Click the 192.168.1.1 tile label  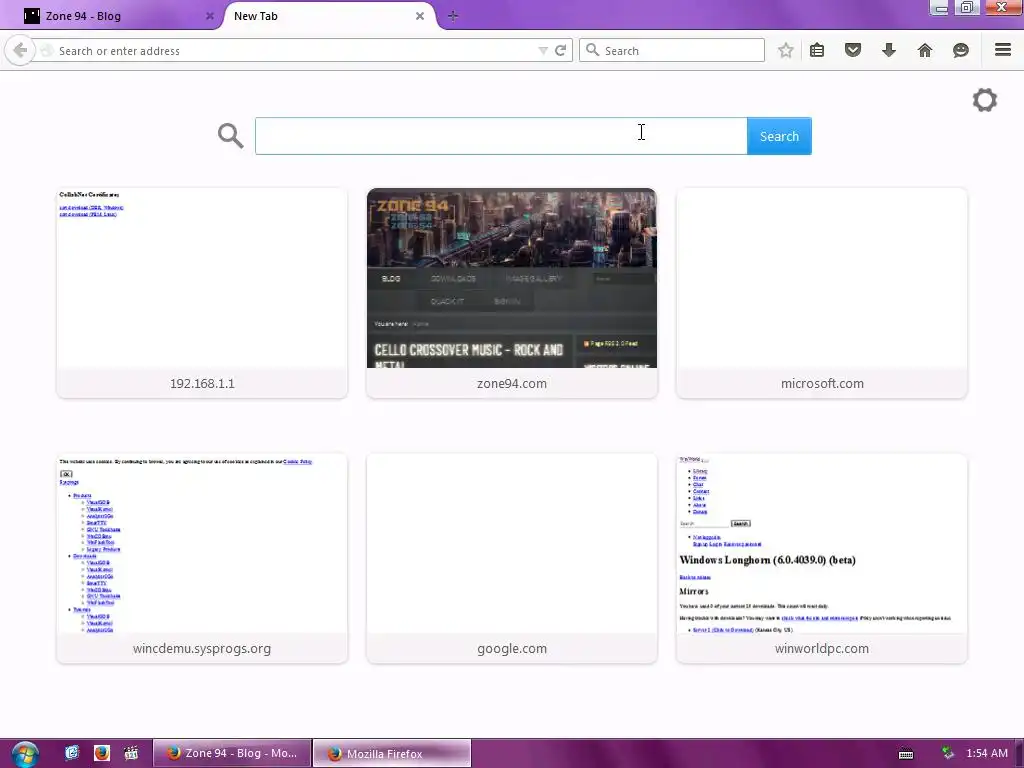point(202,383)
